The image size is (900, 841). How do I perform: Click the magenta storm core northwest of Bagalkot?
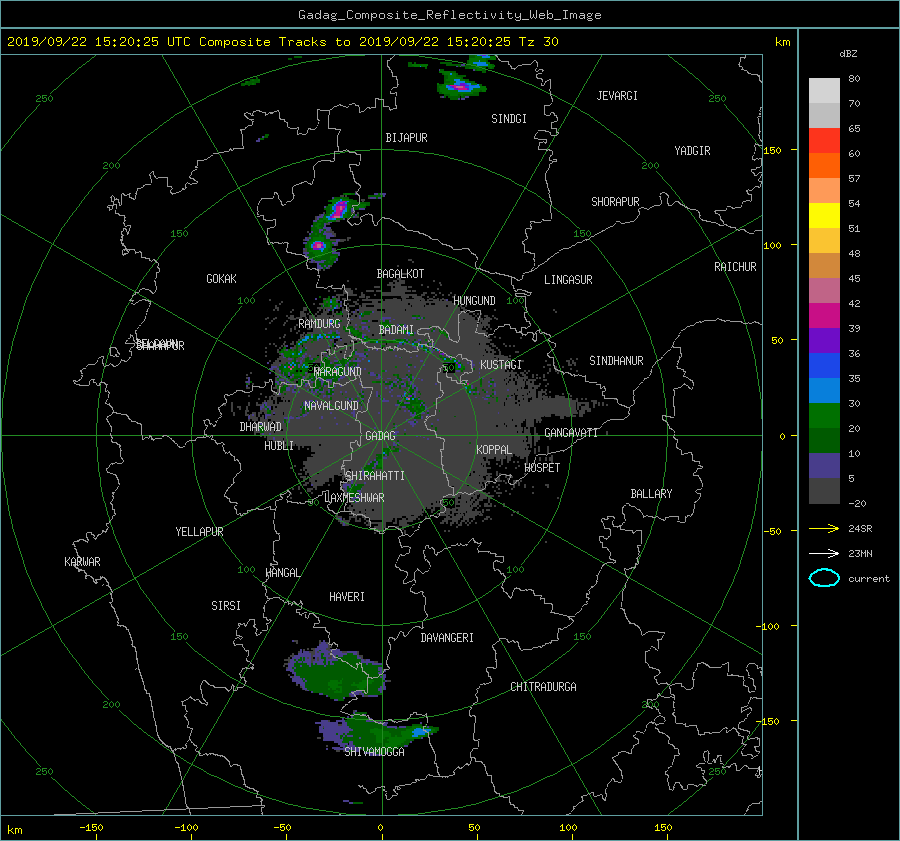[x=339, y=208]
